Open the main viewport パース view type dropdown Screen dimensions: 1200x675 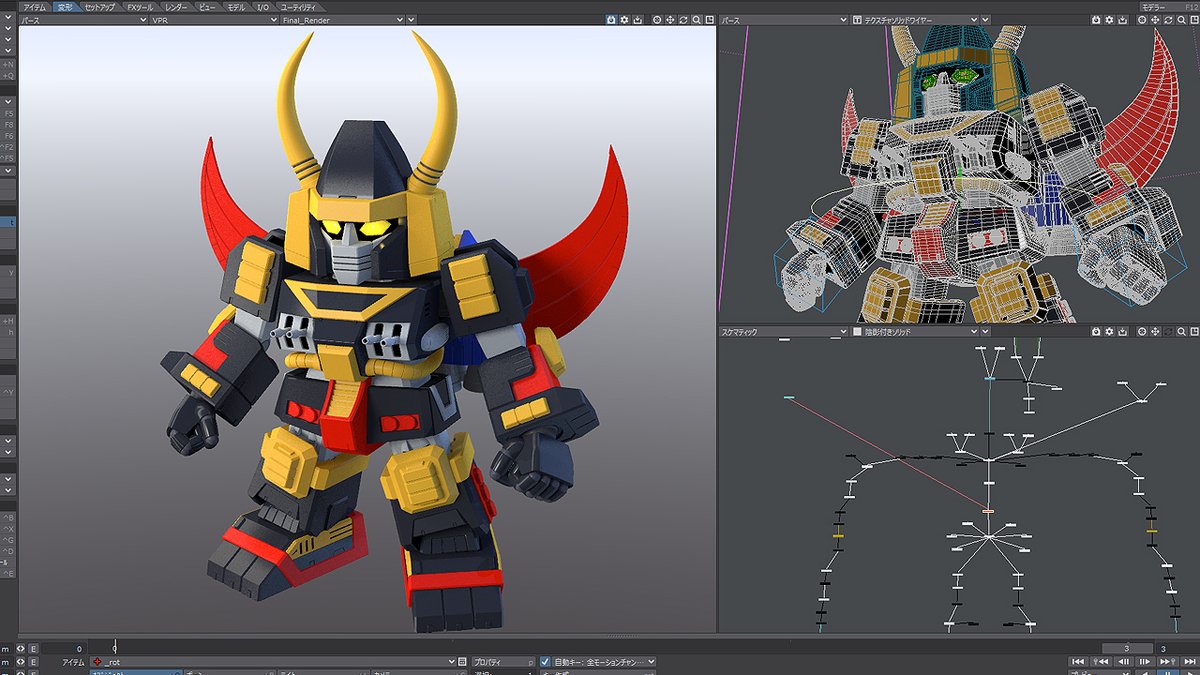pos(83,19)
